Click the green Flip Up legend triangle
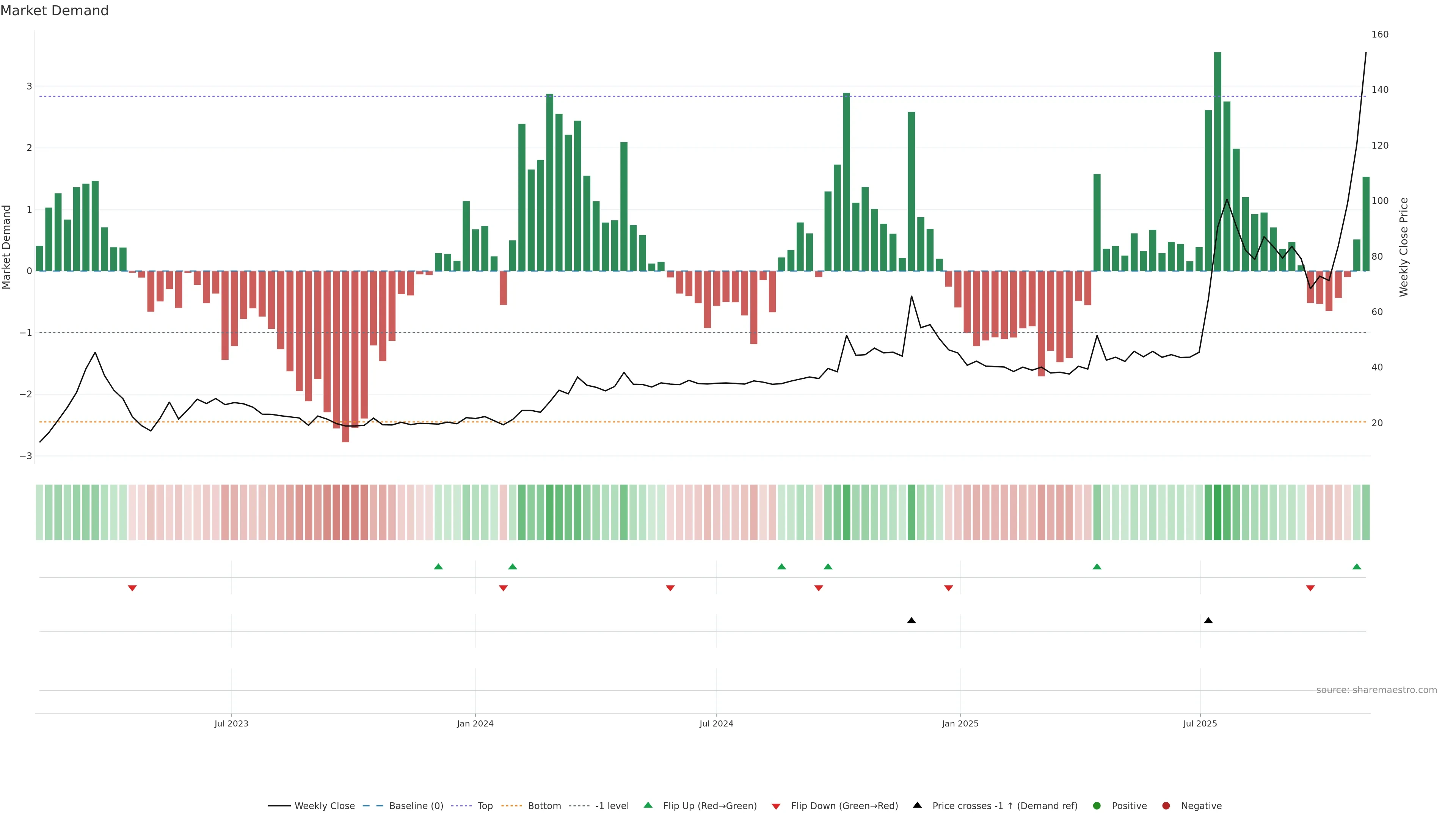This screenshot has height=819, width=1456. click(x=648, y=805)
